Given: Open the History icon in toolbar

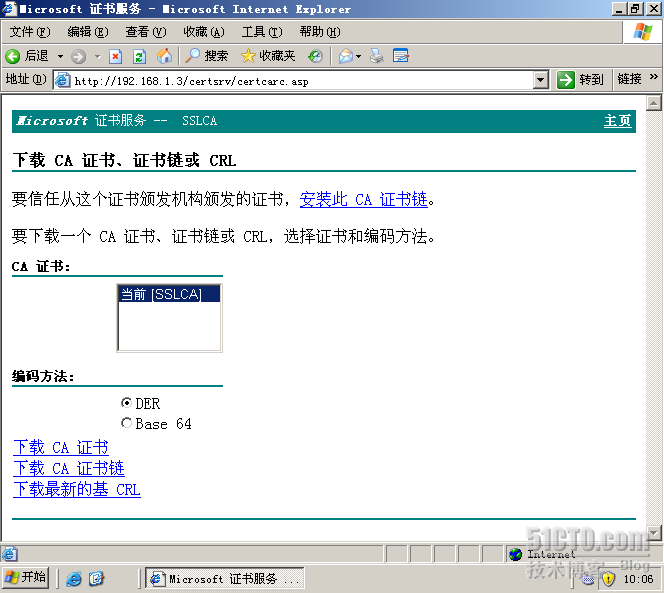Looking at the screenshot, I should click(315, 56).
